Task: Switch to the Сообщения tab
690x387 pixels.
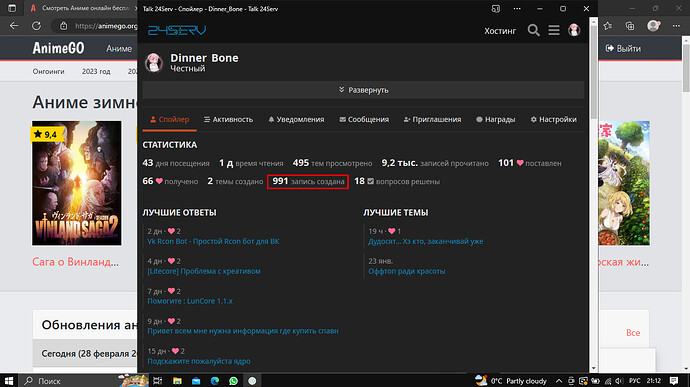Action: coord(364,119)
